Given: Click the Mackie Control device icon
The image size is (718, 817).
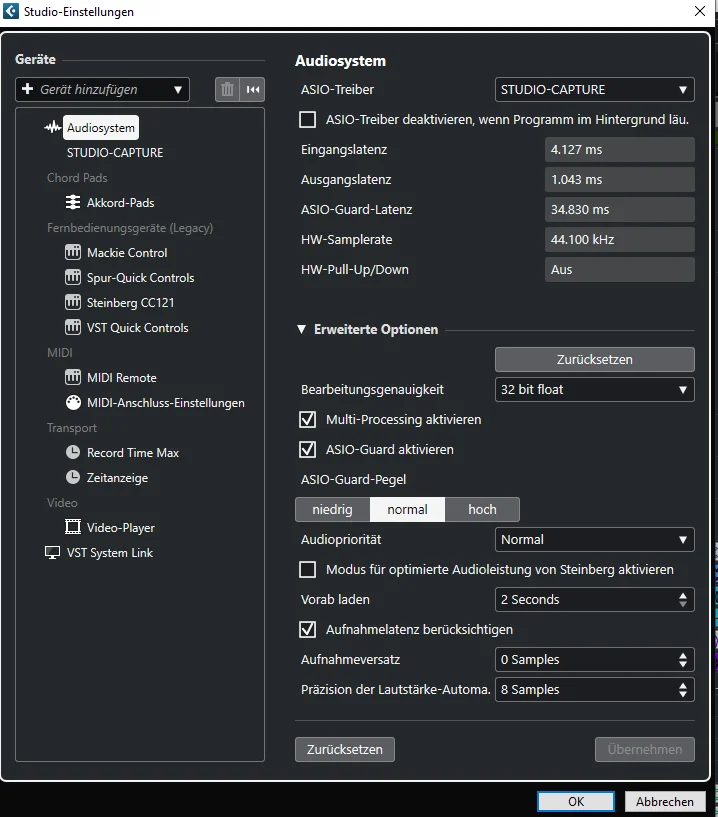Looking at the screenshot, I should pyautogui.click(x=73, y=252).
